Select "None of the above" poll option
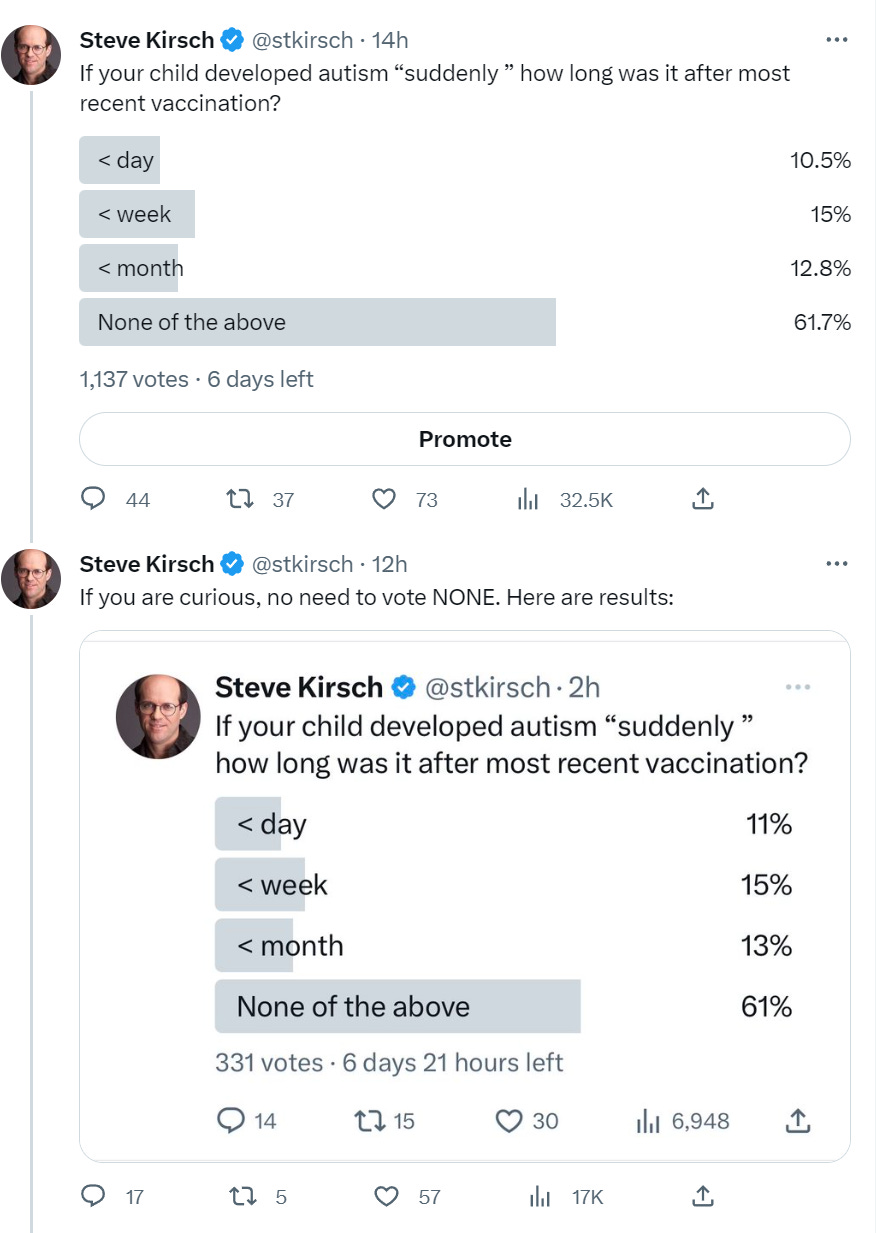This screenshot has width=878, height=1233. pos(315,322)
